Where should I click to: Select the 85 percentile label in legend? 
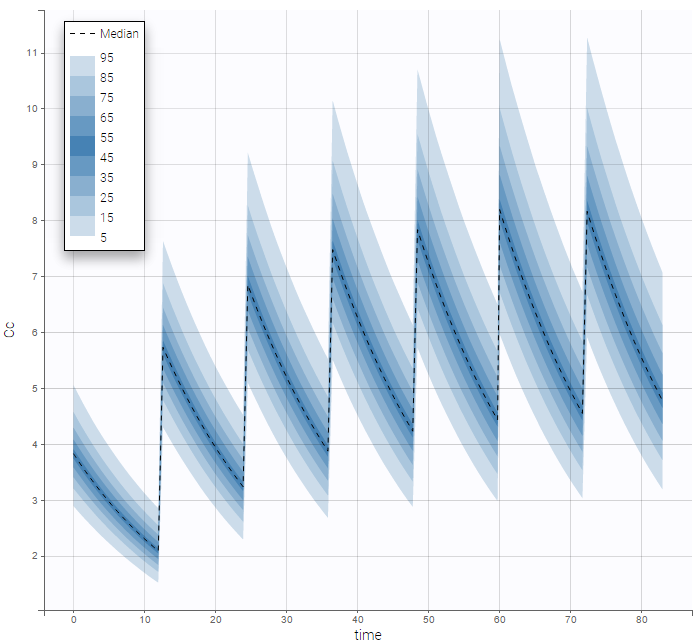(107, 78)
